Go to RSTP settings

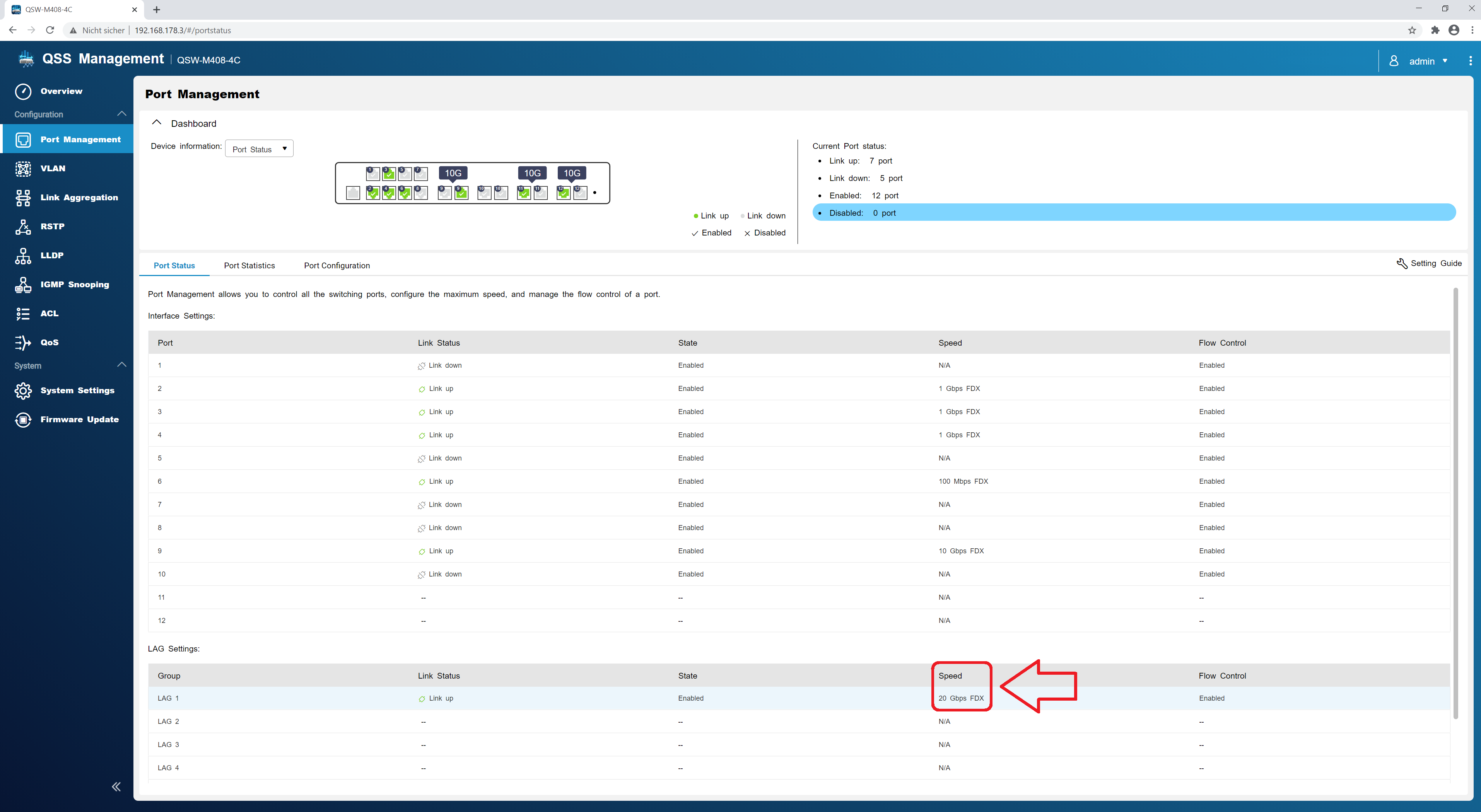tap(52, 227)
